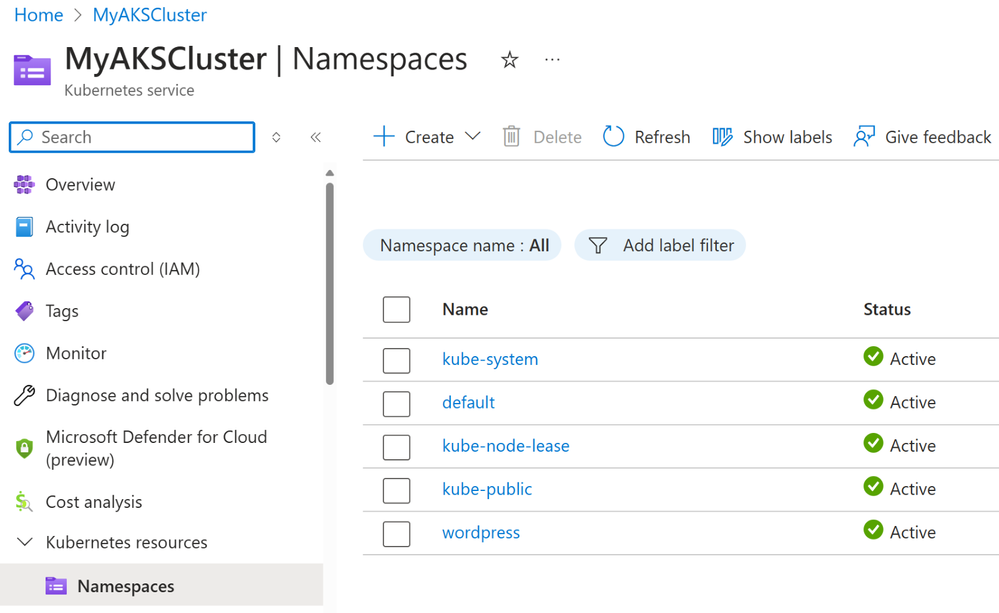Screen dimensions: 999x613
Task: Go to Access control (IAM)
Action: coord(123,269)
